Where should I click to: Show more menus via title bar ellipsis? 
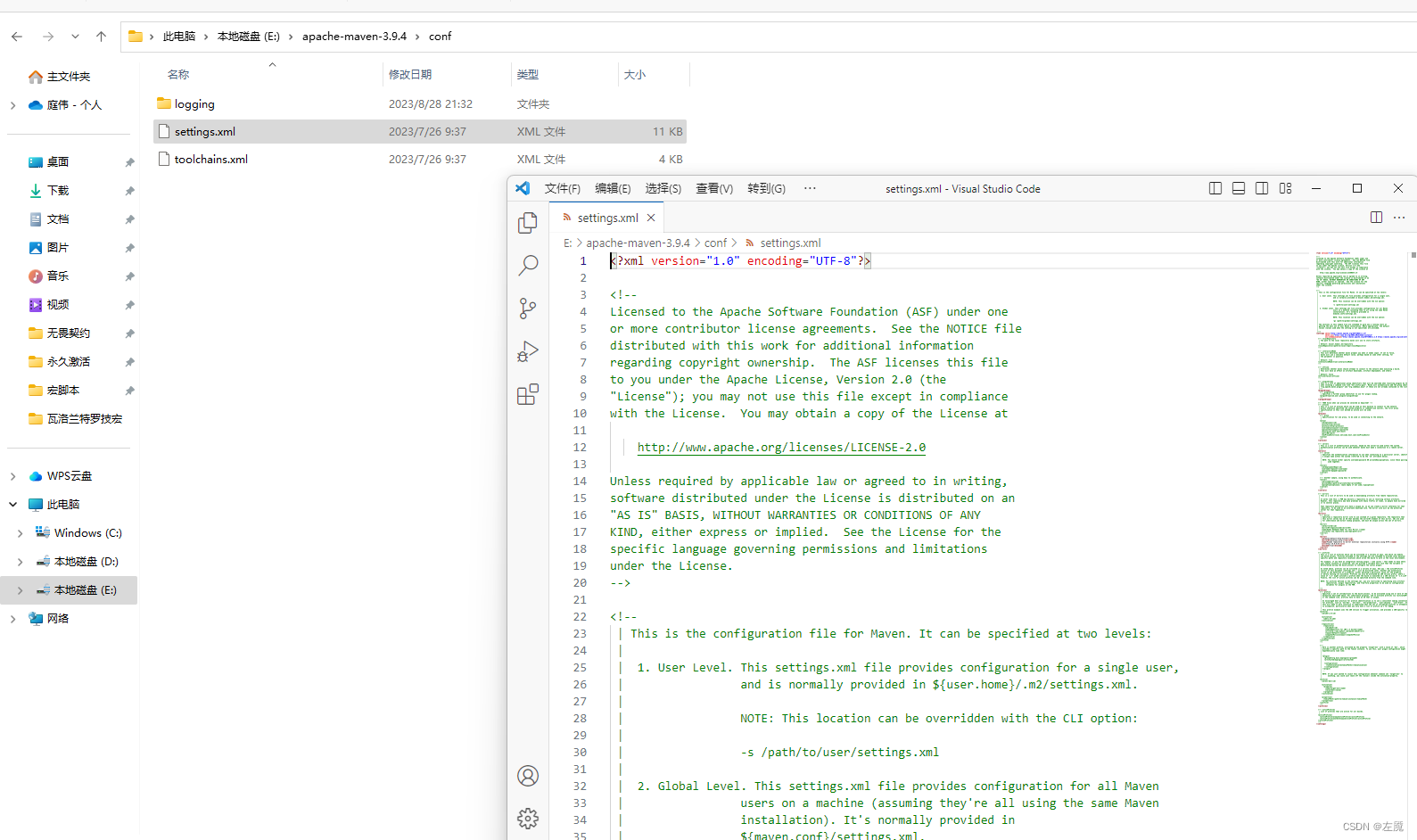click(x=810, y=188)
